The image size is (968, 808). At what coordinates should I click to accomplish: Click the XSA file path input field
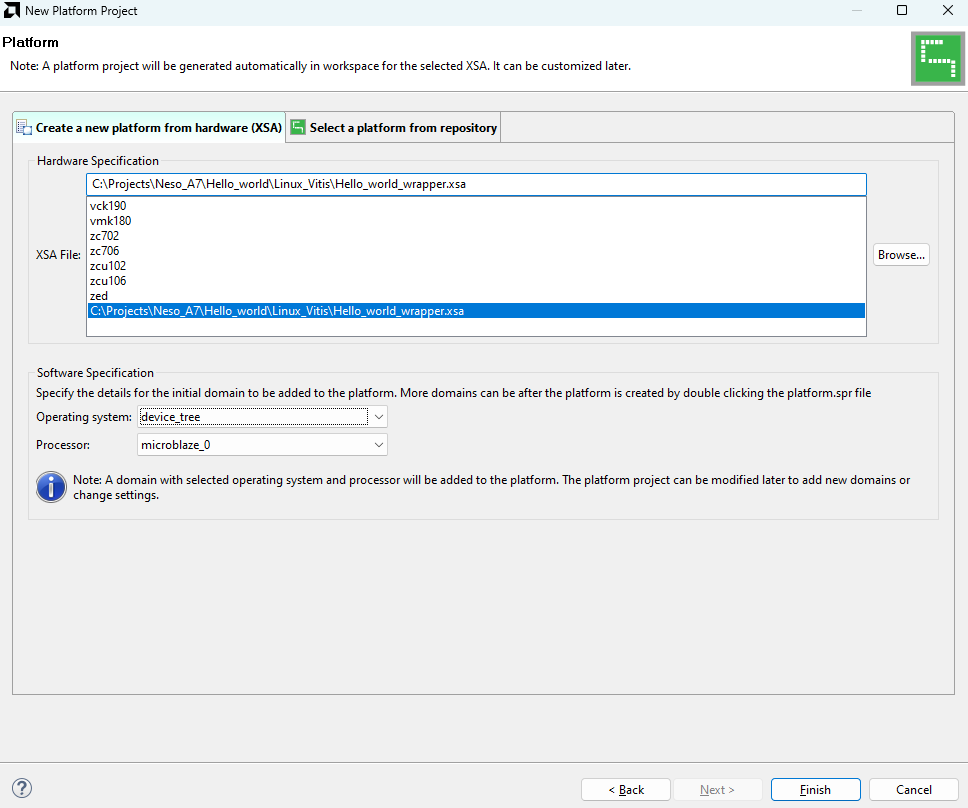pyautogui.click(x=475, y=185)
